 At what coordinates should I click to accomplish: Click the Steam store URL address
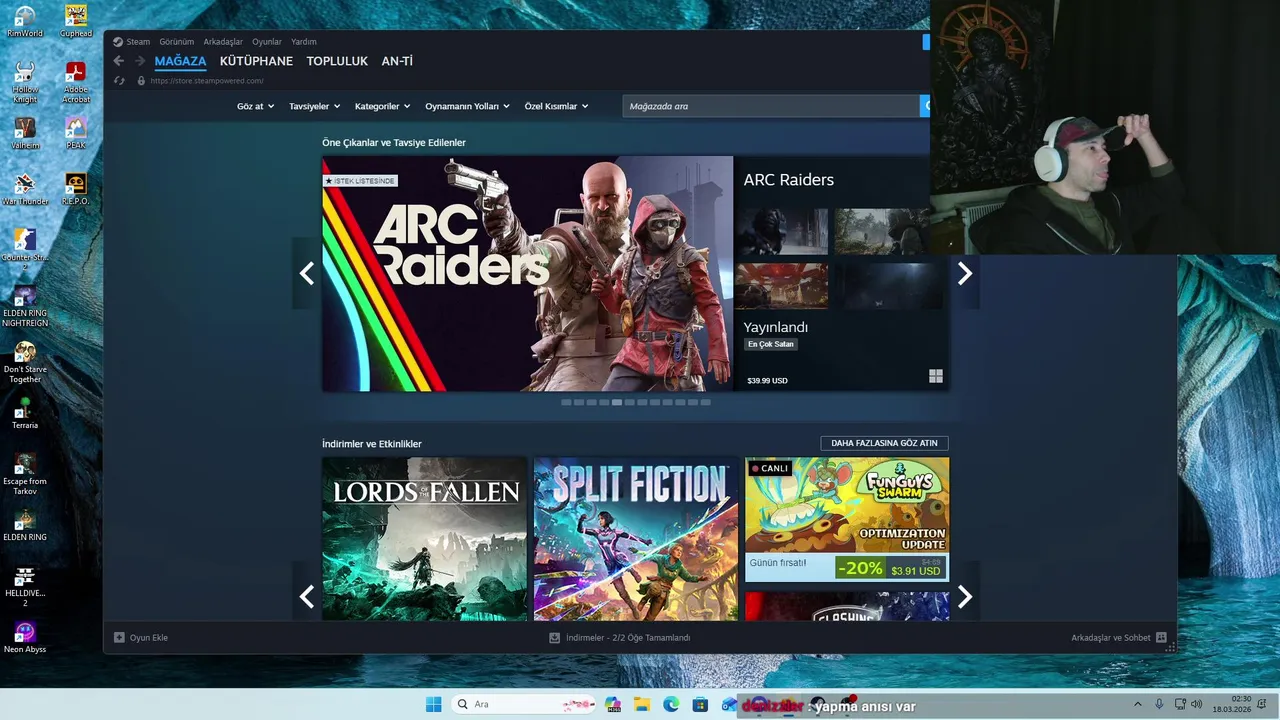[x=207, y=81]
